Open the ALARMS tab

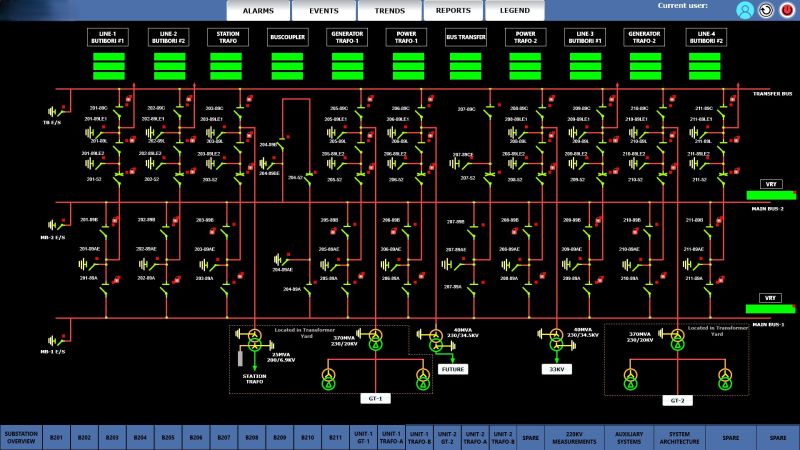coord(258,10)
